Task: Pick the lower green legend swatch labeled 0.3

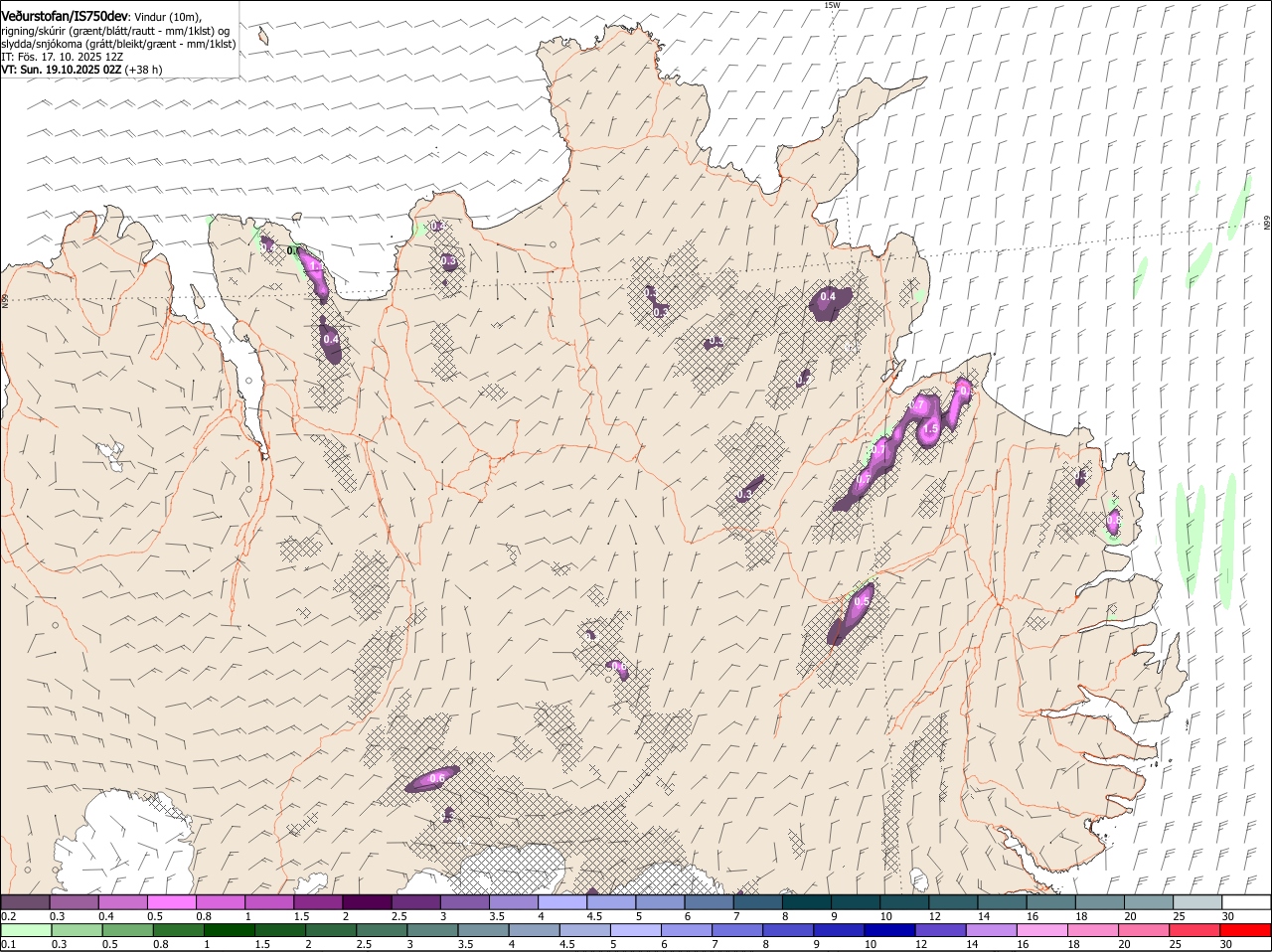Action: (x=77, y=930)
